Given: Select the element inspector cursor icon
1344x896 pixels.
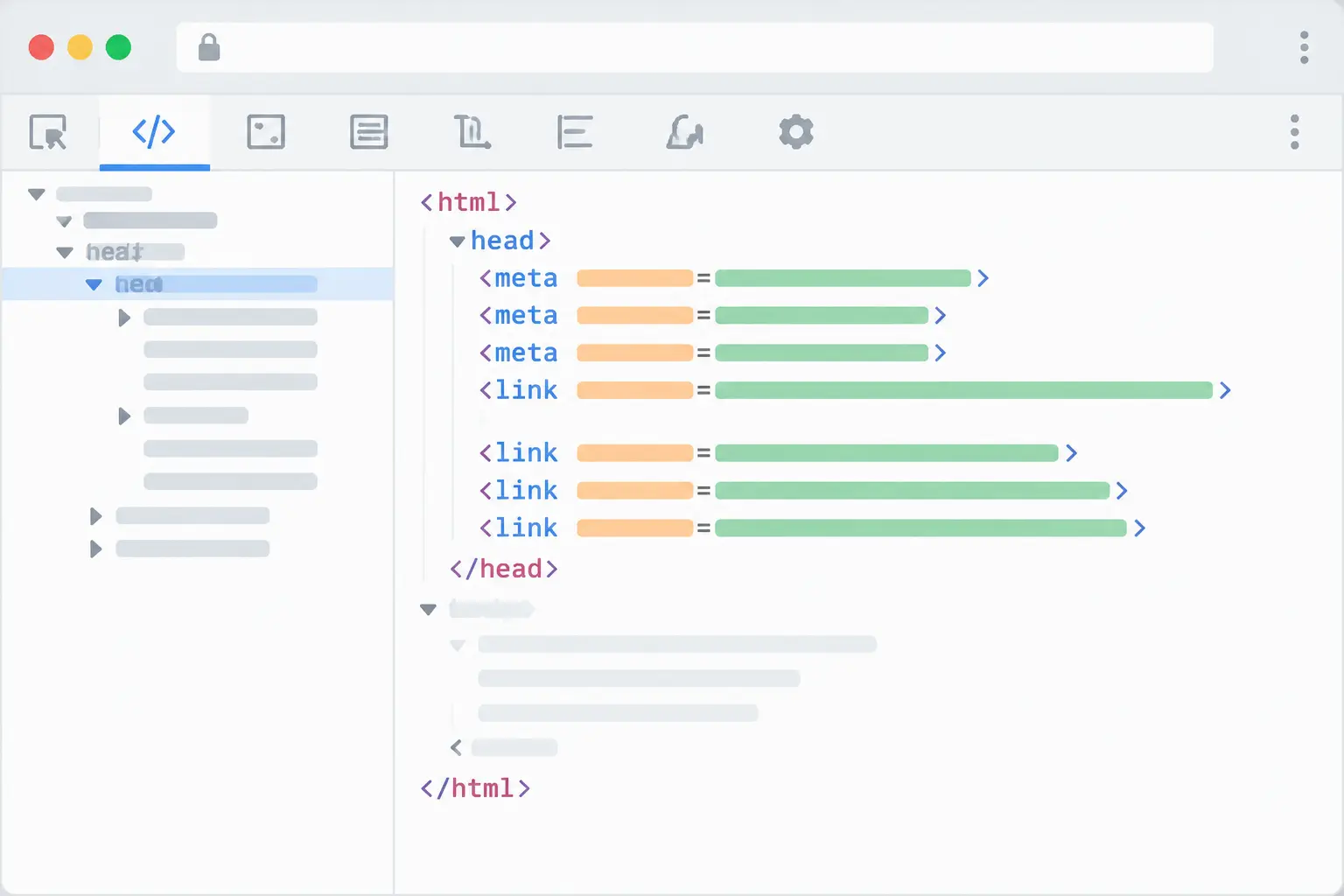Looking at the screenshot, I should pyautogui.click(x=48, y=132).
